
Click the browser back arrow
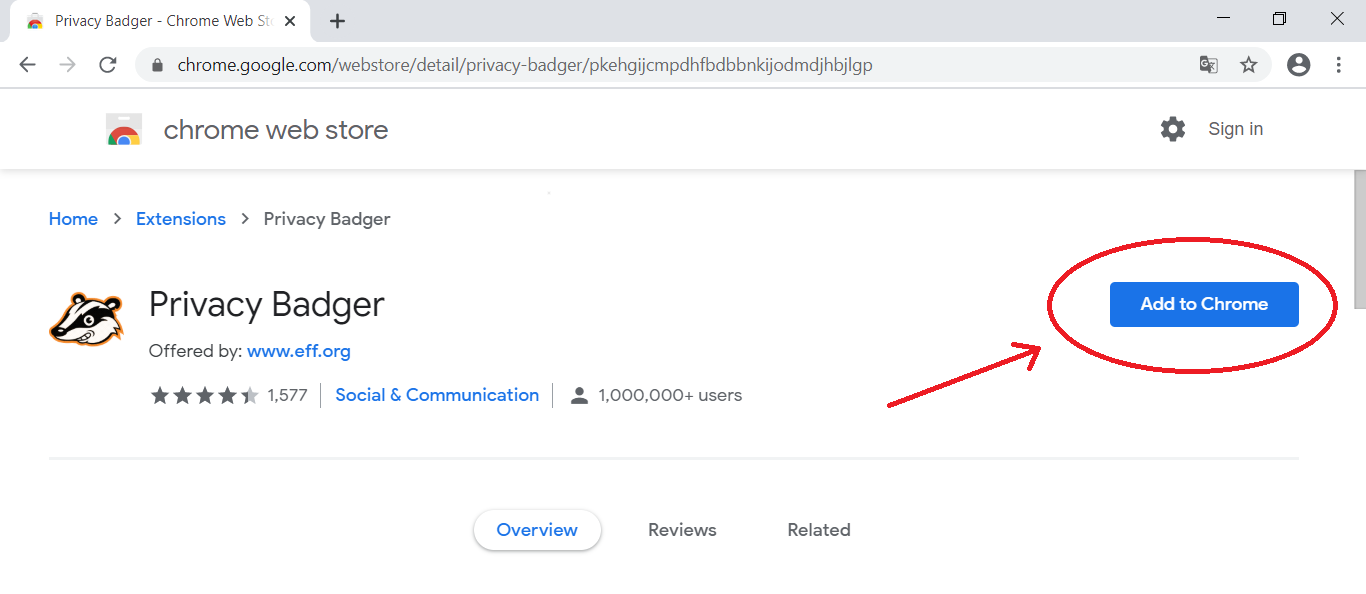27,65
